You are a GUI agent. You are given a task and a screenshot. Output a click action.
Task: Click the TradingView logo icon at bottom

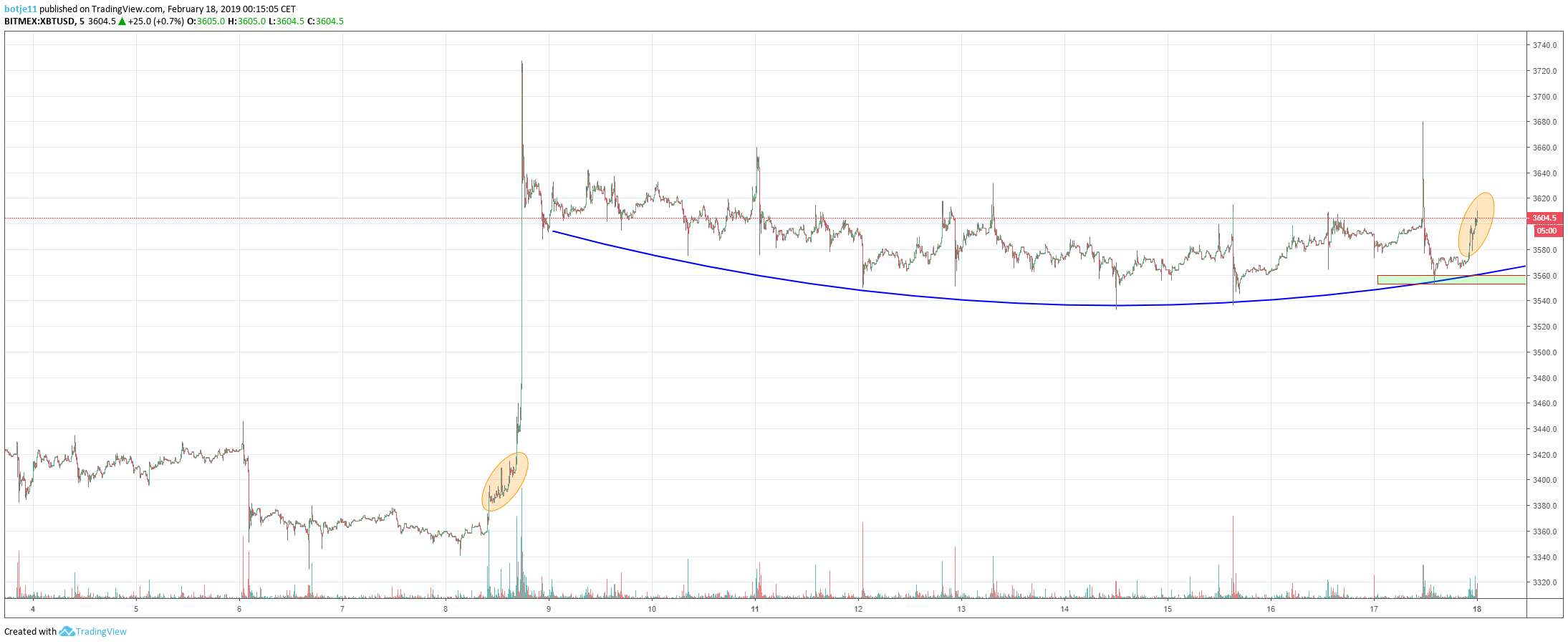point(67,631)
